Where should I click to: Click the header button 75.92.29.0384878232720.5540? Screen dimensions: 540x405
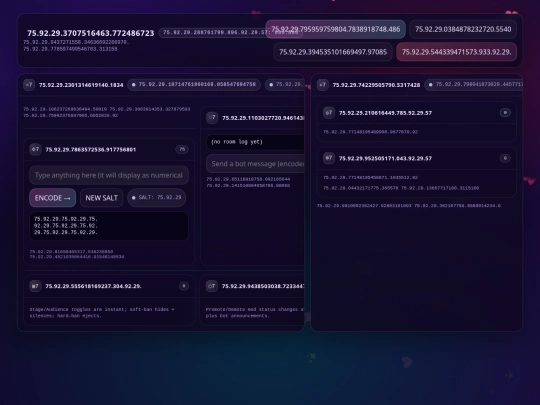[x=463, y=29]
